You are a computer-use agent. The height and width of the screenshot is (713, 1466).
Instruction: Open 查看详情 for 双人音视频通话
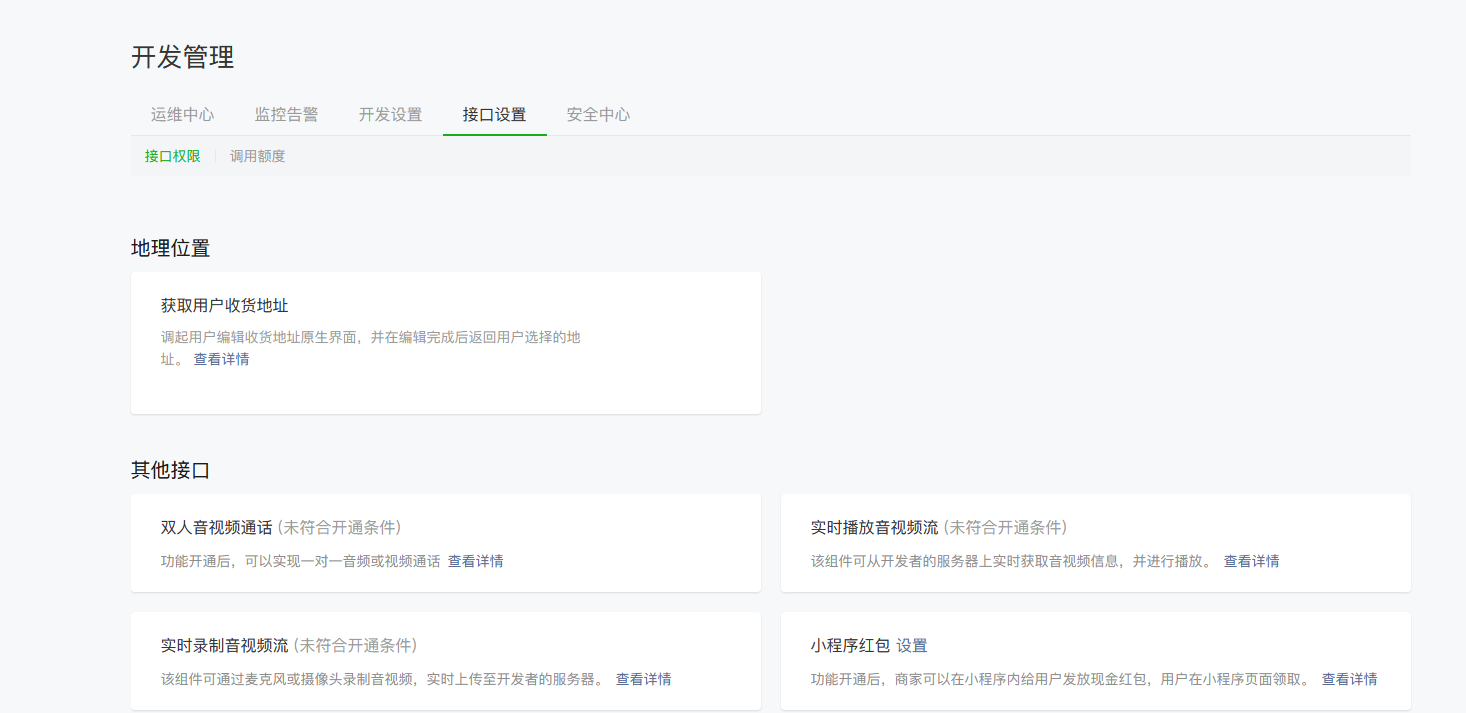(x=476, y=561)
